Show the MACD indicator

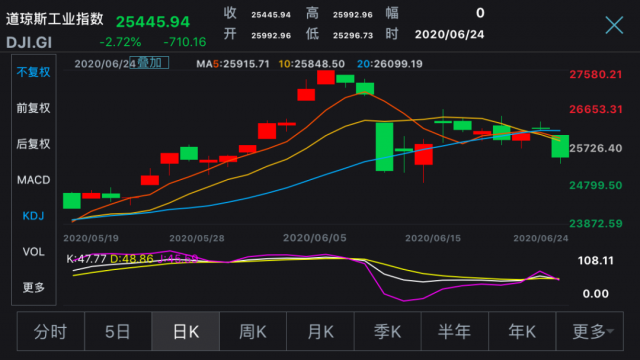33,180
